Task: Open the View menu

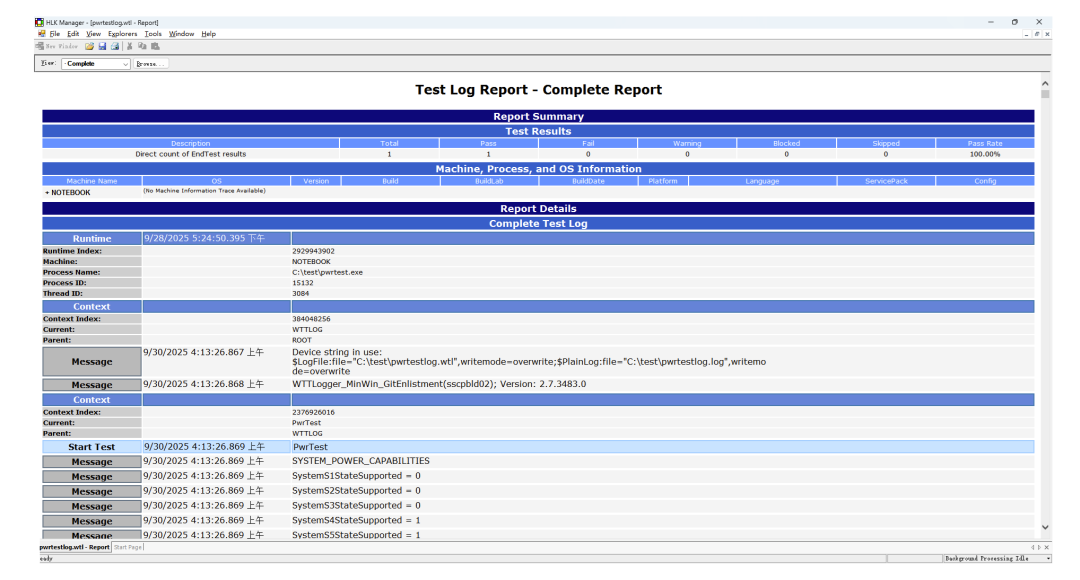Action: coord(94,34)
